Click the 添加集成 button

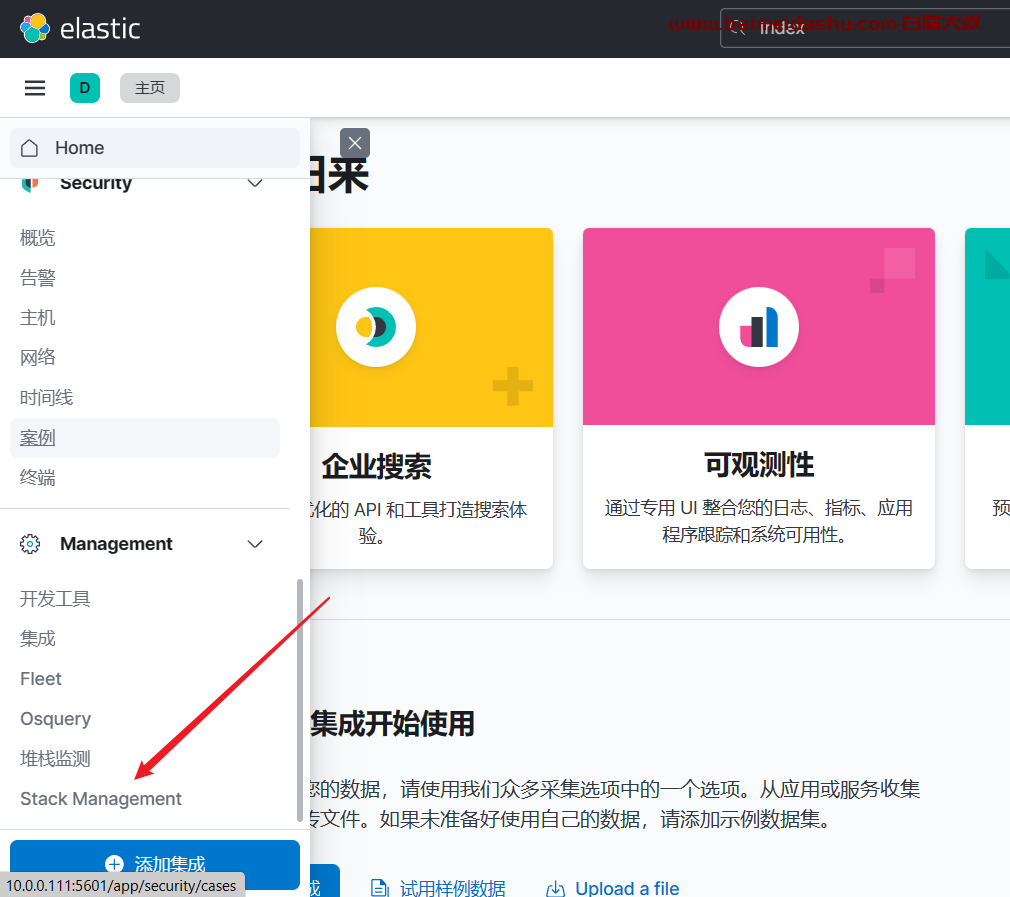pos(155,864)
